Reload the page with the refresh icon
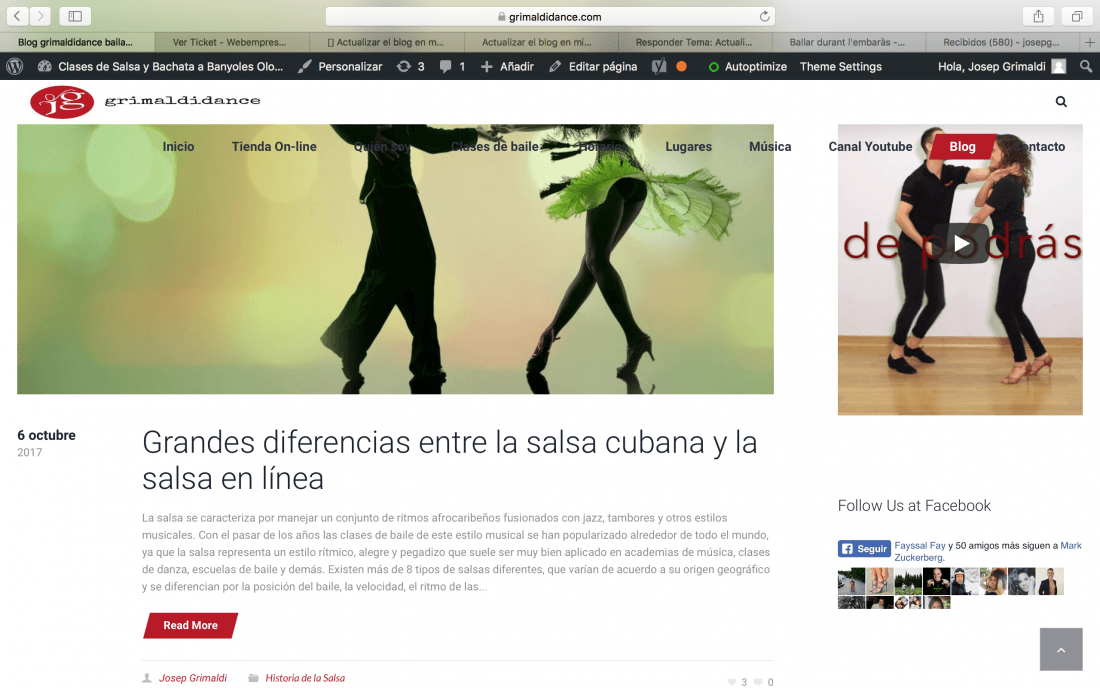This screenshot has height=688, width=1100. pos(764,16)
